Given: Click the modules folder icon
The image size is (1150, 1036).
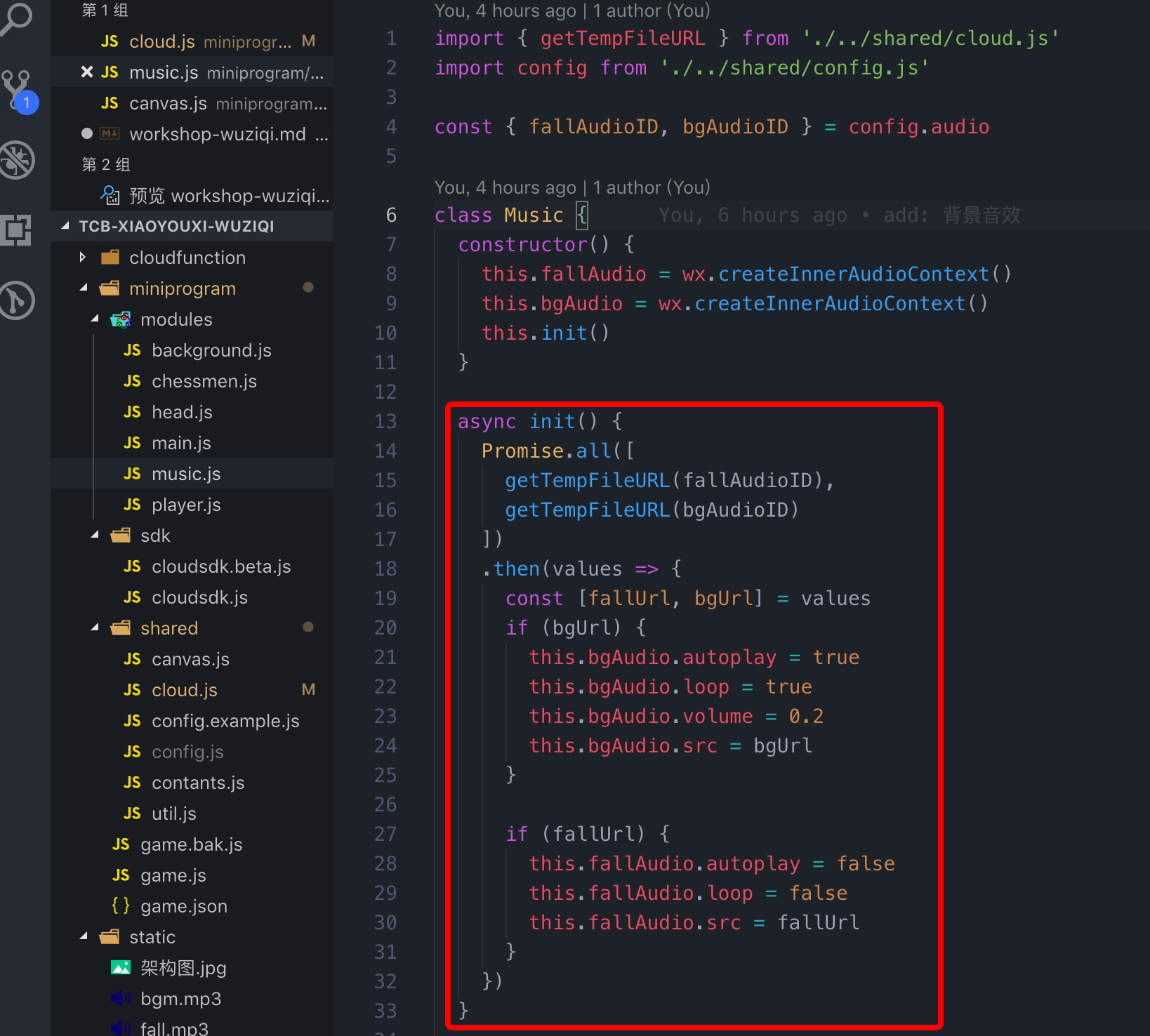Looking at the screenshot, I should coord(121,319).
